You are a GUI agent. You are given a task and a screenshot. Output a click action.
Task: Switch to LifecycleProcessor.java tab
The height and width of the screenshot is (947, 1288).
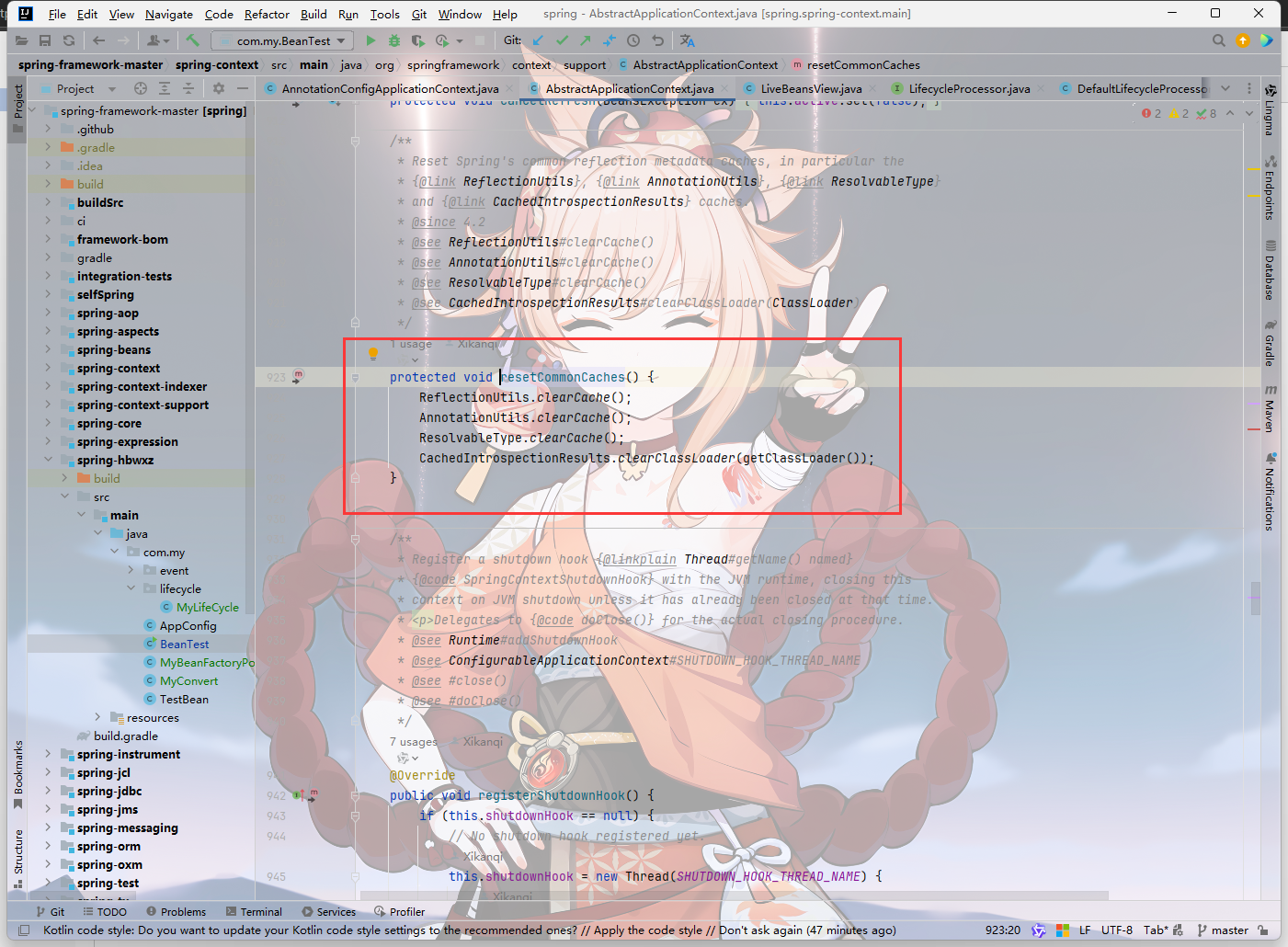pyautogui.click(x=969, y=88)
